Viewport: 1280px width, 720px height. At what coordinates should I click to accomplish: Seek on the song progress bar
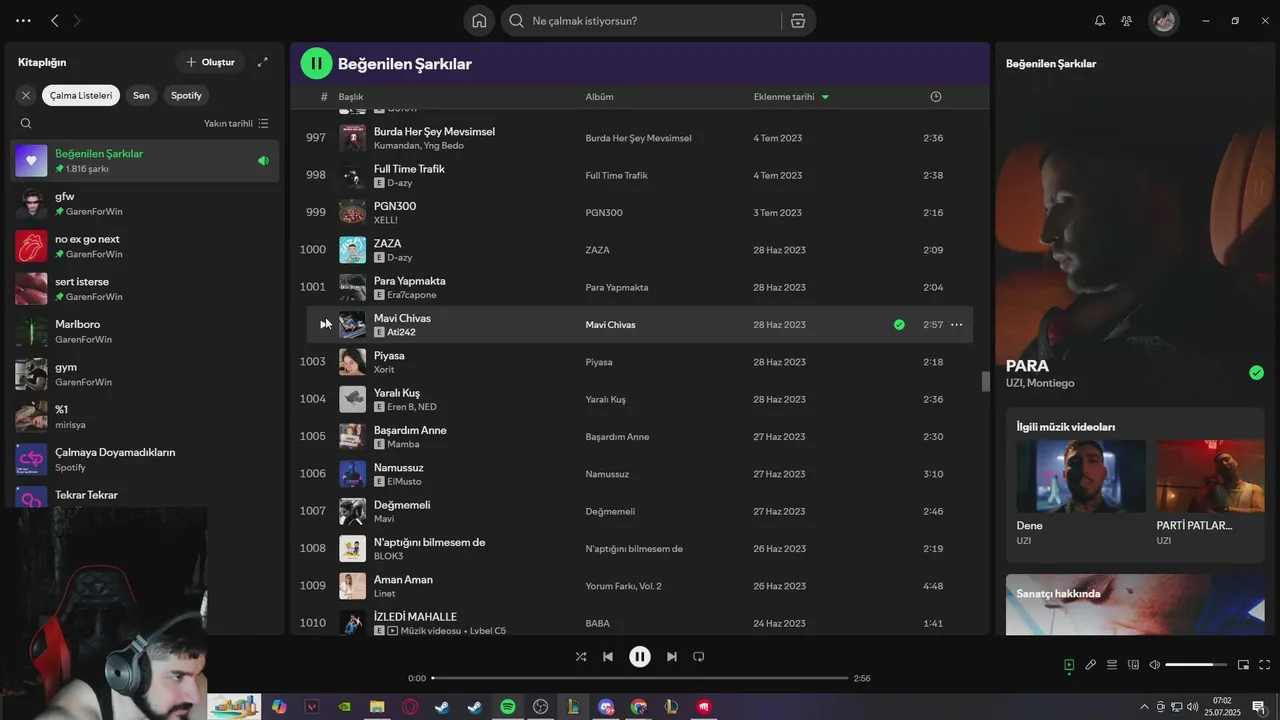(640, 678)
